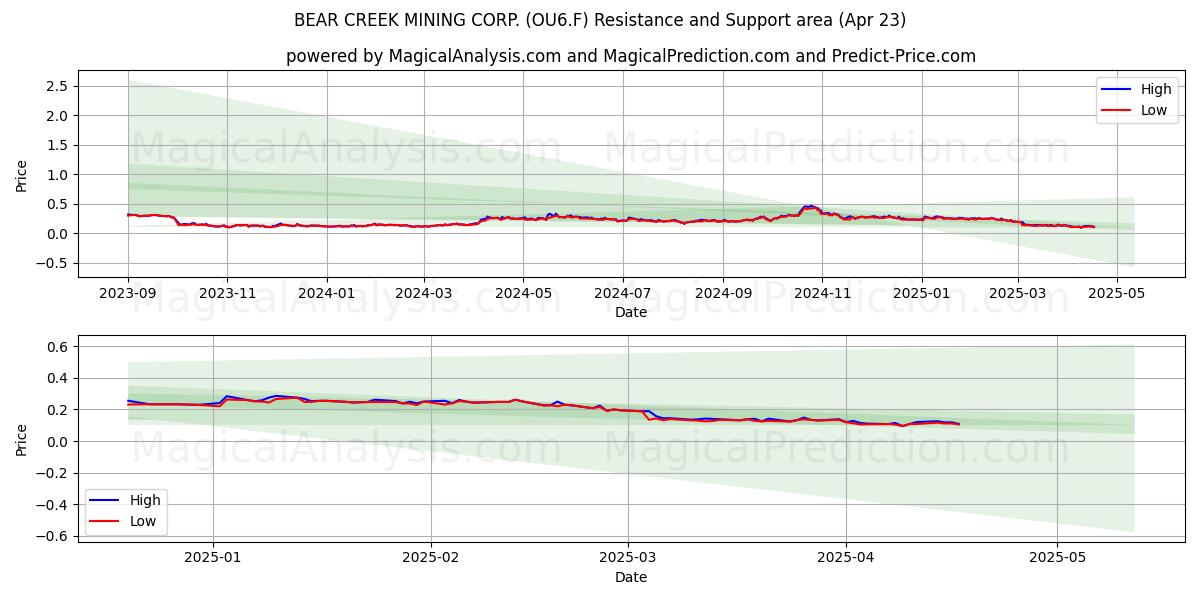Image resolution: width=1200 pixels, height=600 pixels.
Task: Click the '2023-09' tick label on top chart
Action: [128, 293]
